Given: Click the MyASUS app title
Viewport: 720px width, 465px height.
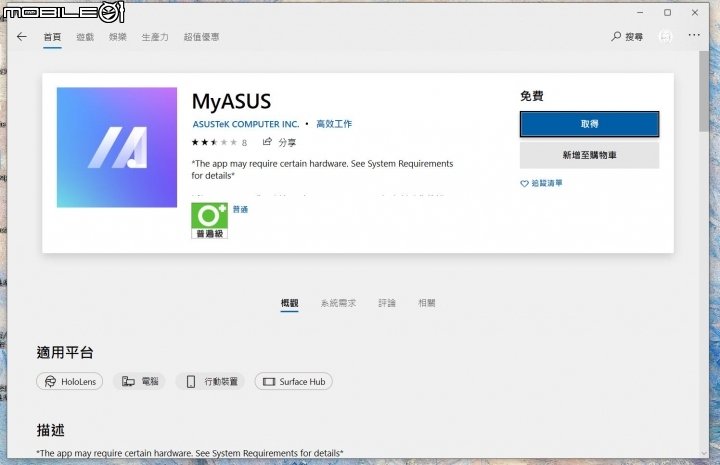Looking at the screenshot, I should click(231, 101).
